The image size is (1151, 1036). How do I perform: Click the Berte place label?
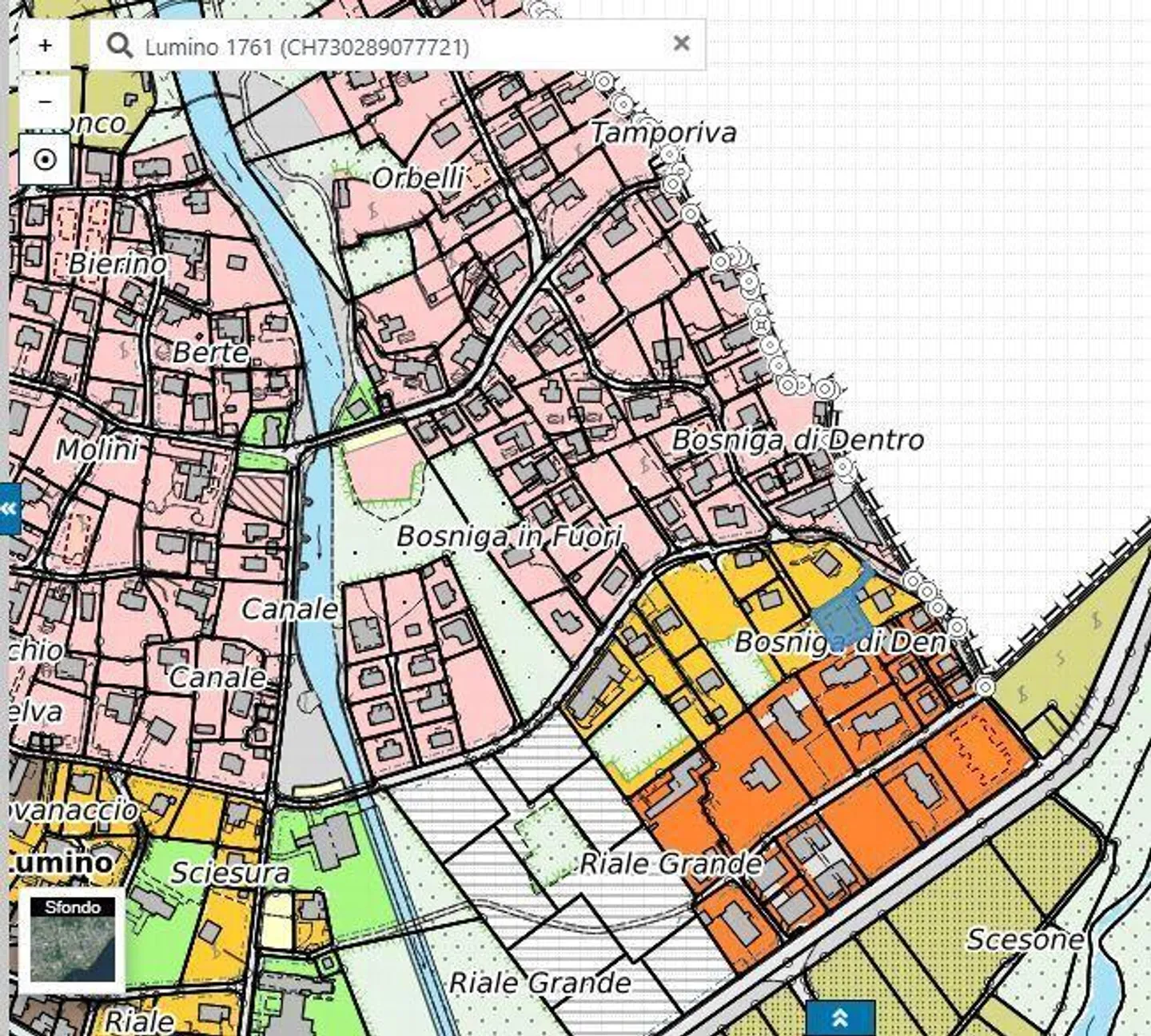210,352
